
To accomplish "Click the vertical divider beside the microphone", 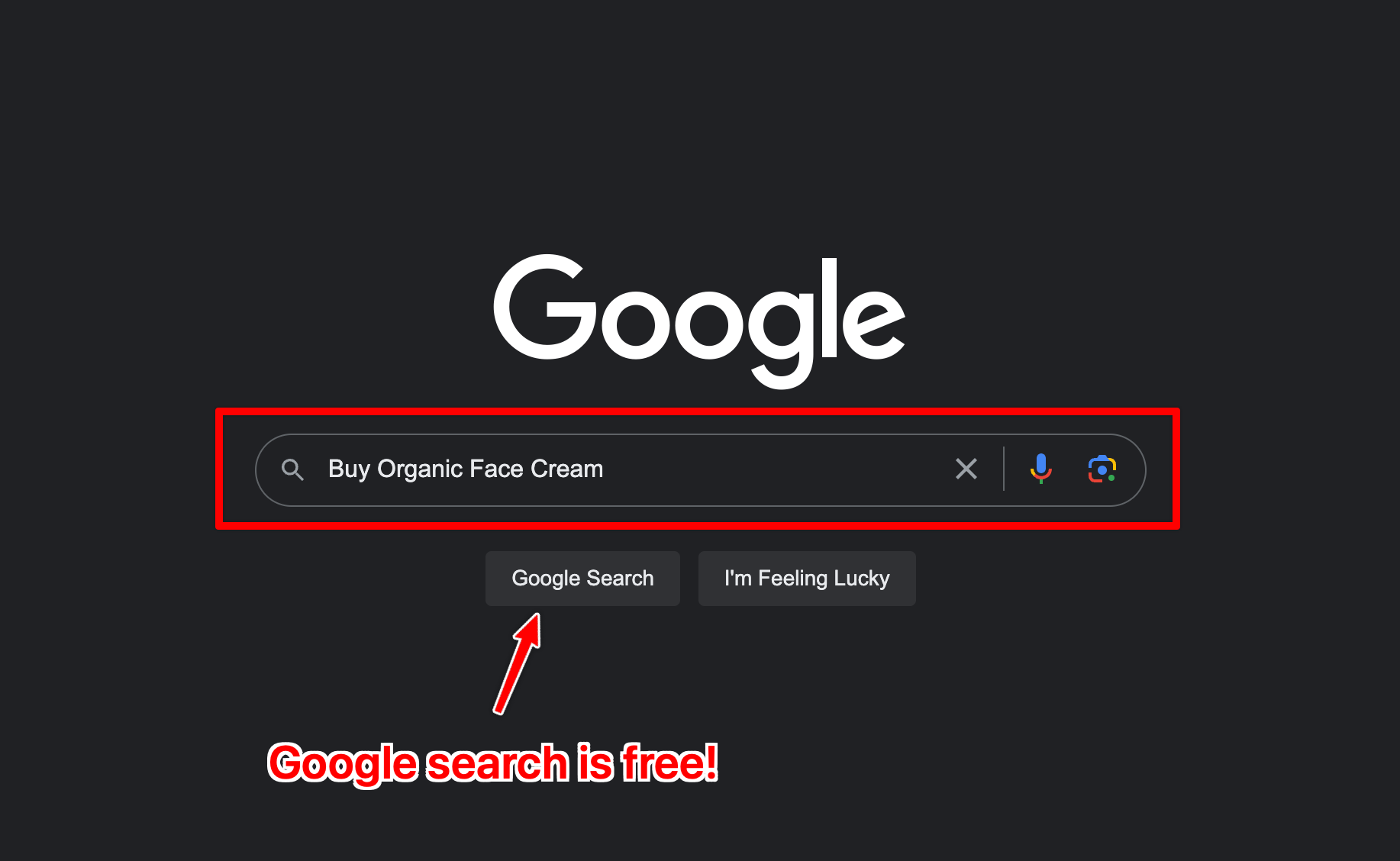I will pos(1004,469).
